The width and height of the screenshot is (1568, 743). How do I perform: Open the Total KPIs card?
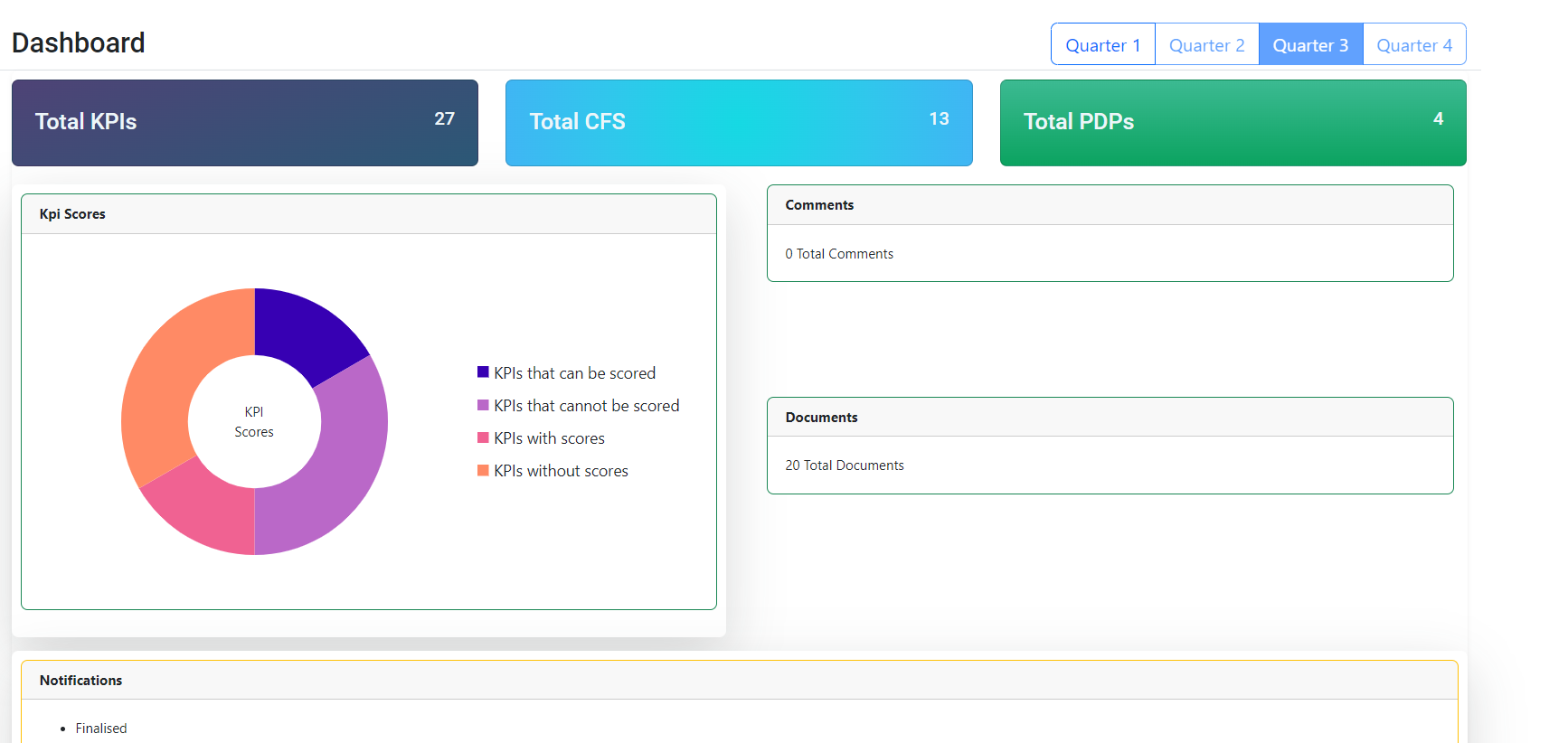pos(244,123)
